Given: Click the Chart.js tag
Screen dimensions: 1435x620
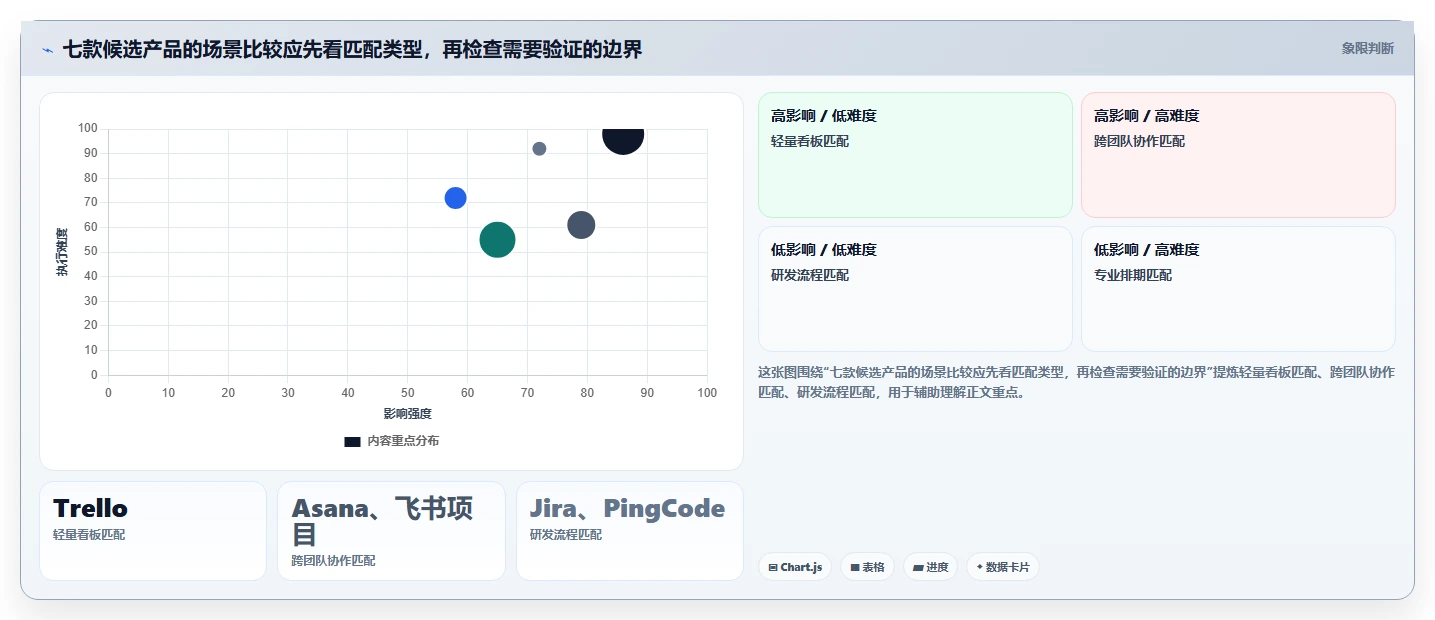Looking at the screenshot, I should [x=795, y=567].
